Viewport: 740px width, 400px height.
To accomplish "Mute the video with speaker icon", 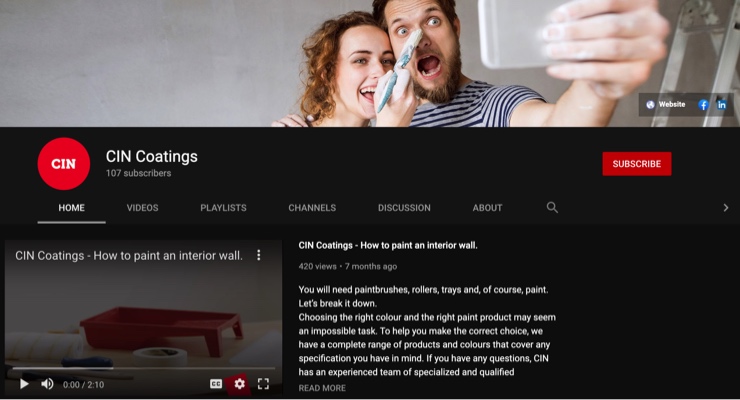I will pos(47,384).
